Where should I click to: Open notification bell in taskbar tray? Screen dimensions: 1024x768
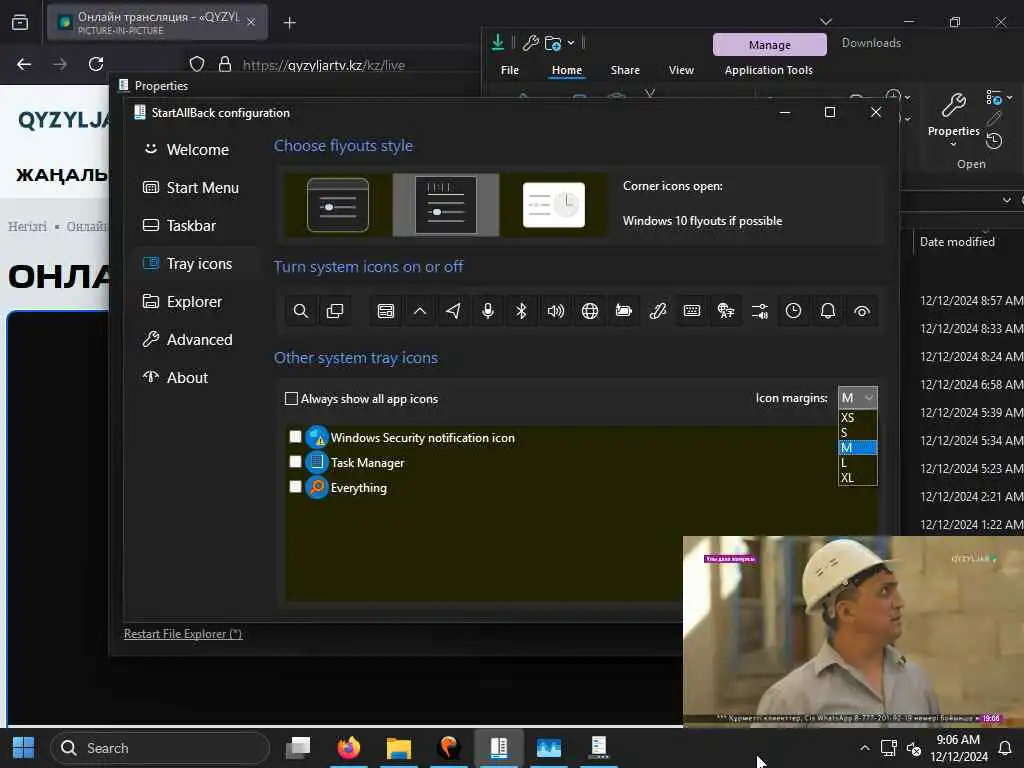tap(1005, 748)
